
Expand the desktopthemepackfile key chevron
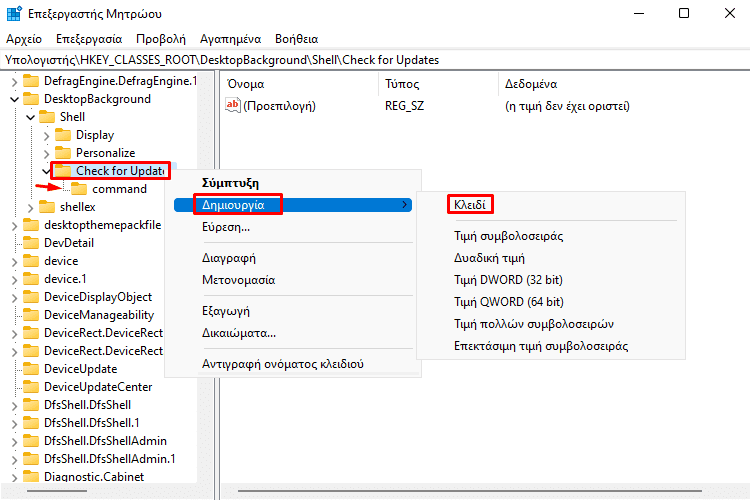(x=14, y=226)
